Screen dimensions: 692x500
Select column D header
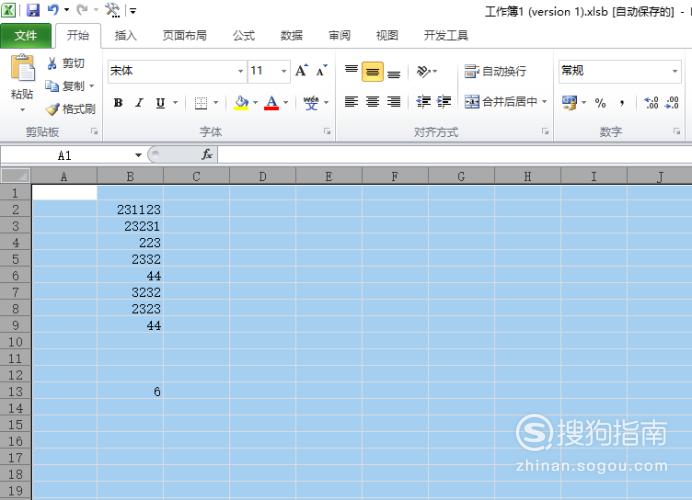coord(263,177)
